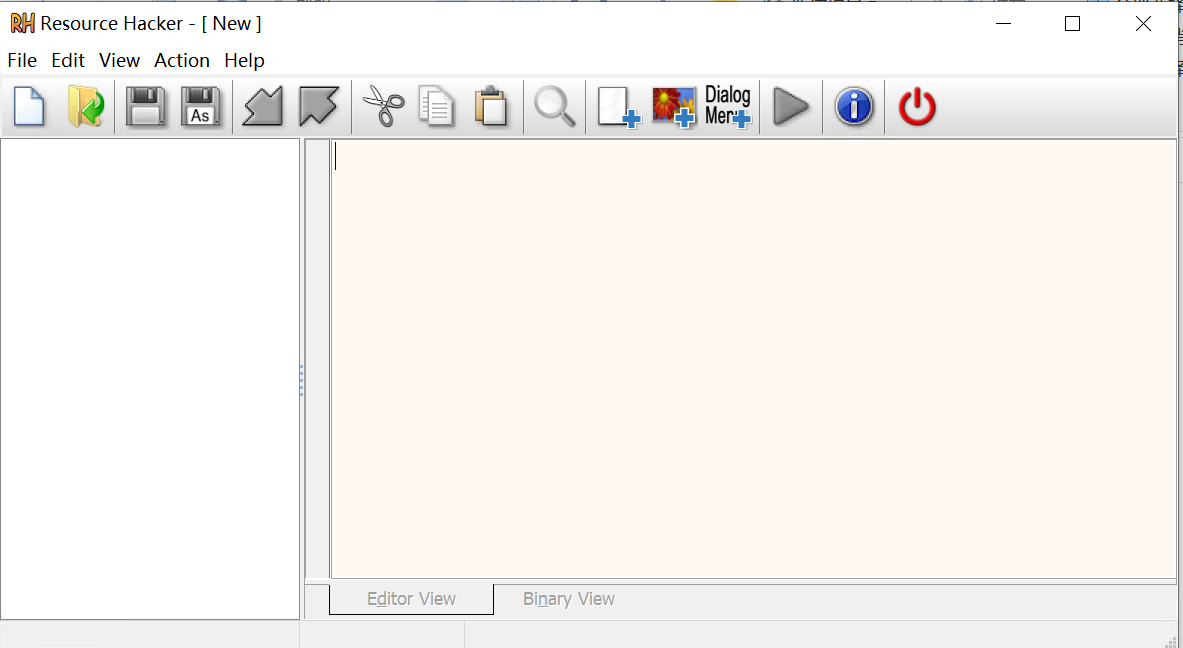1183x648 pixels.
Task: Compile script using the play arrow icon
Action: click(791, 106)
